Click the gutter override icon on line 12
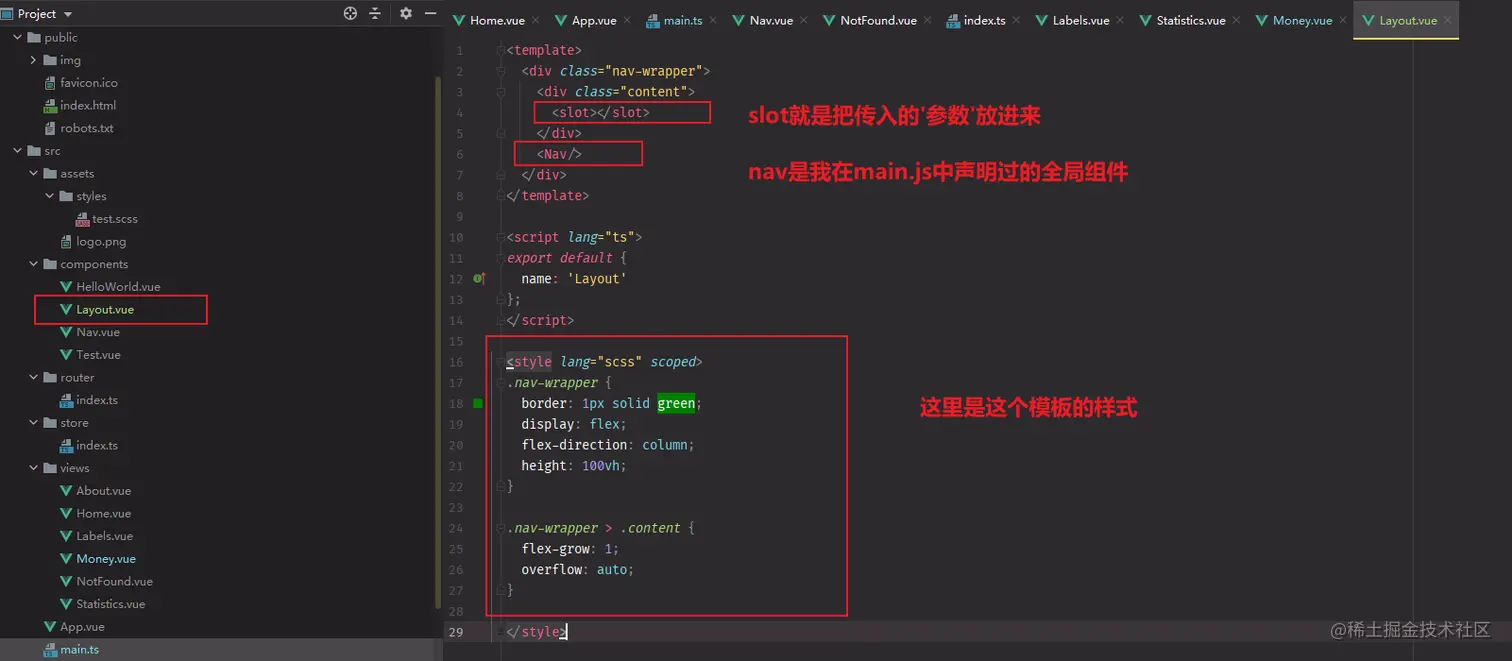The image size is (1512, 661). (x=479, y=279)
